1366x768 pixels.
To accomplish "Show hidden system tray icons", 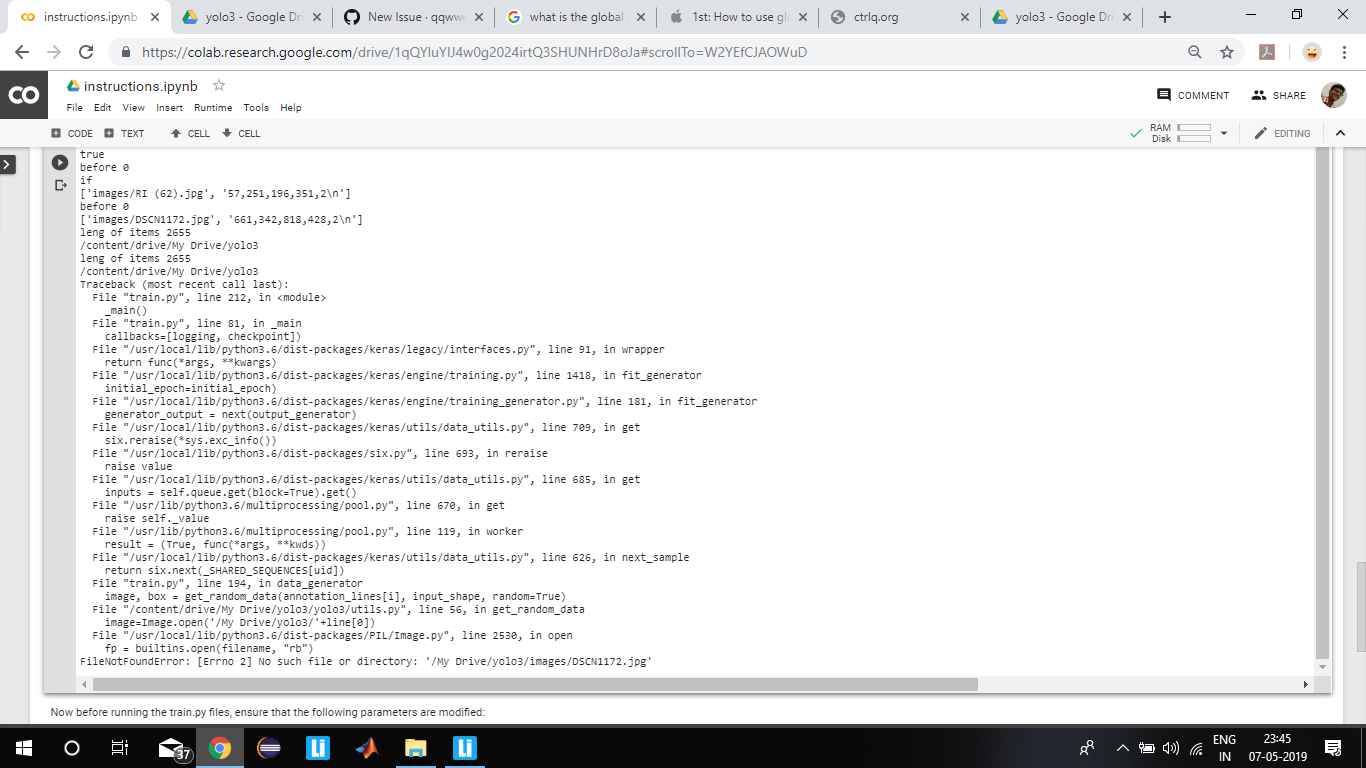I will pyautogui.click(x=1121, y=747).
